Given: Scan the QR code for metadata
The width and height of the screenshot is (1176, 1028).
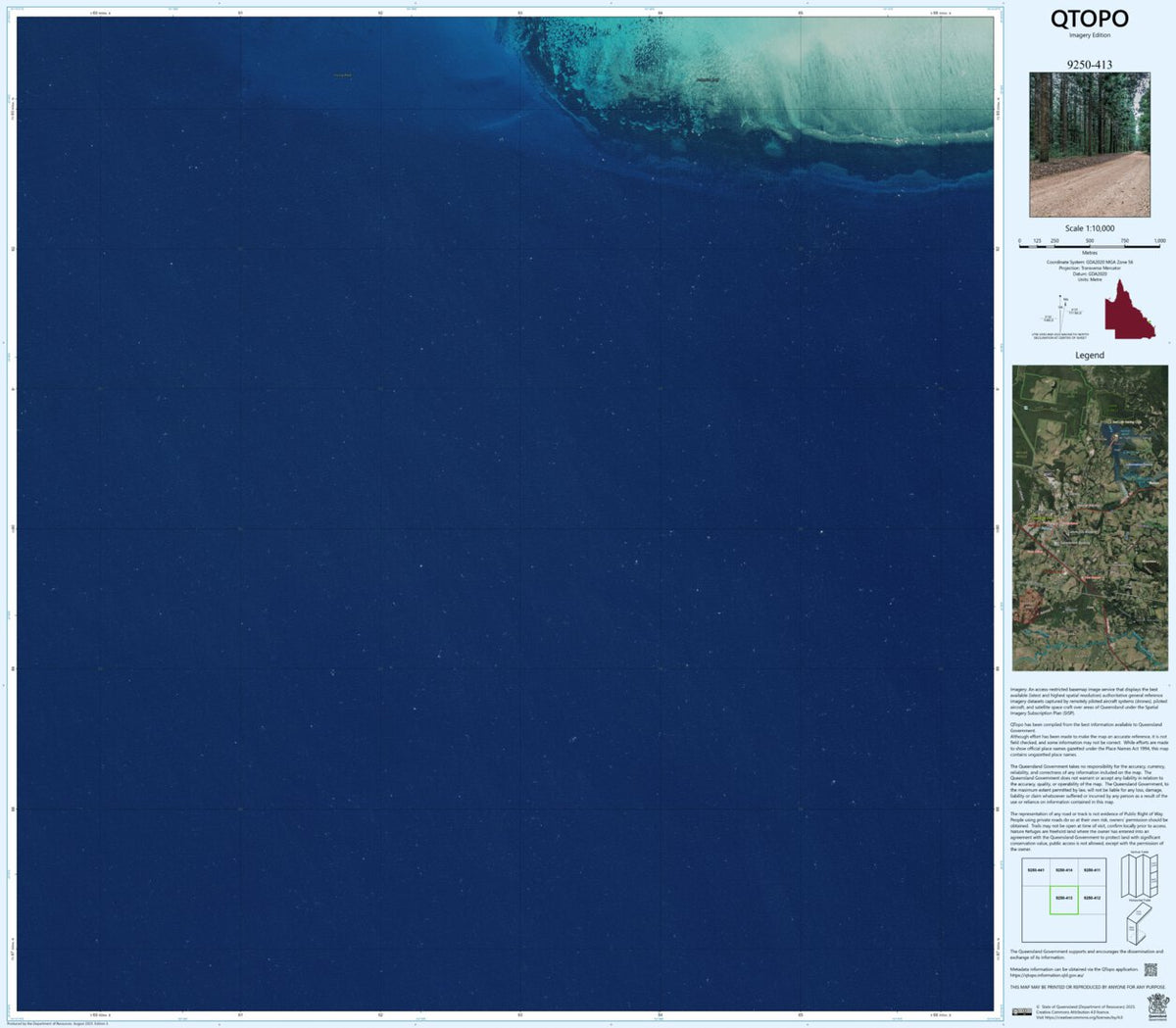Looking at the screenshot, I should 1151,969.
